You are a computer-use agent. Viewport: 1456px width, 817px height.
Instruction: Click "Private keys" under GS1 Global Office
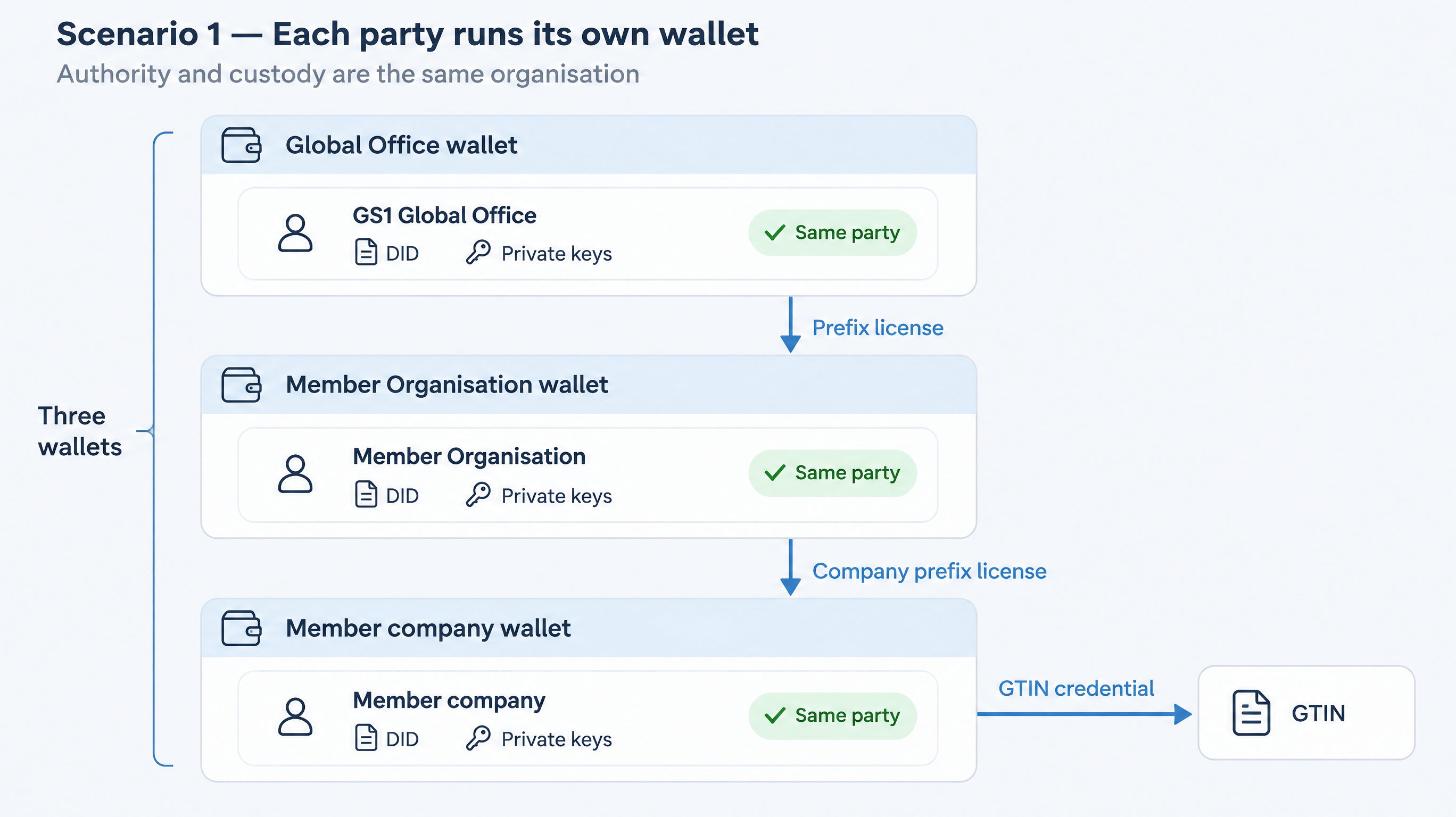[x=557, y=254]
